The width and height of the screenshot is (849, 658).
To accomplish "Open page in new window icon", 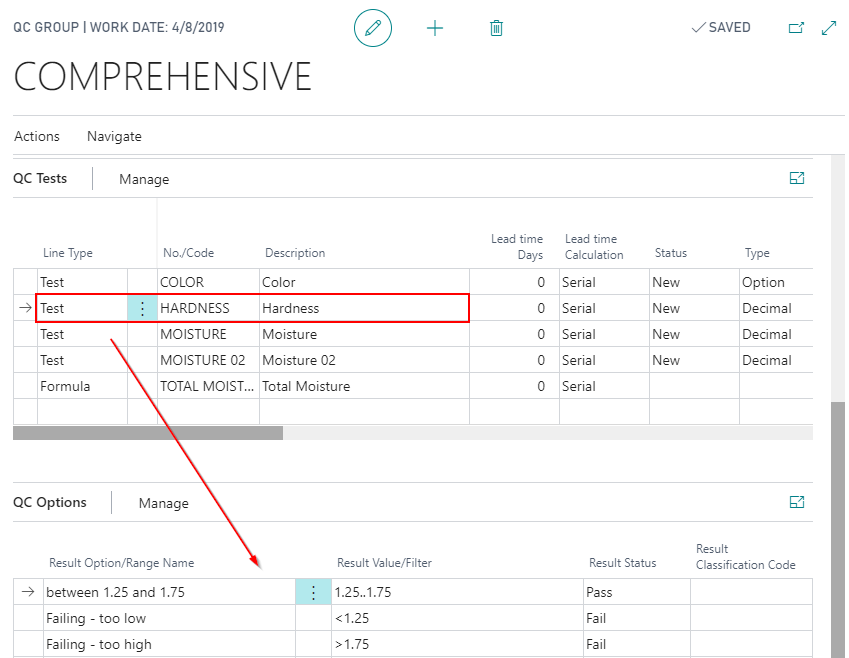I will pos(796,28).
